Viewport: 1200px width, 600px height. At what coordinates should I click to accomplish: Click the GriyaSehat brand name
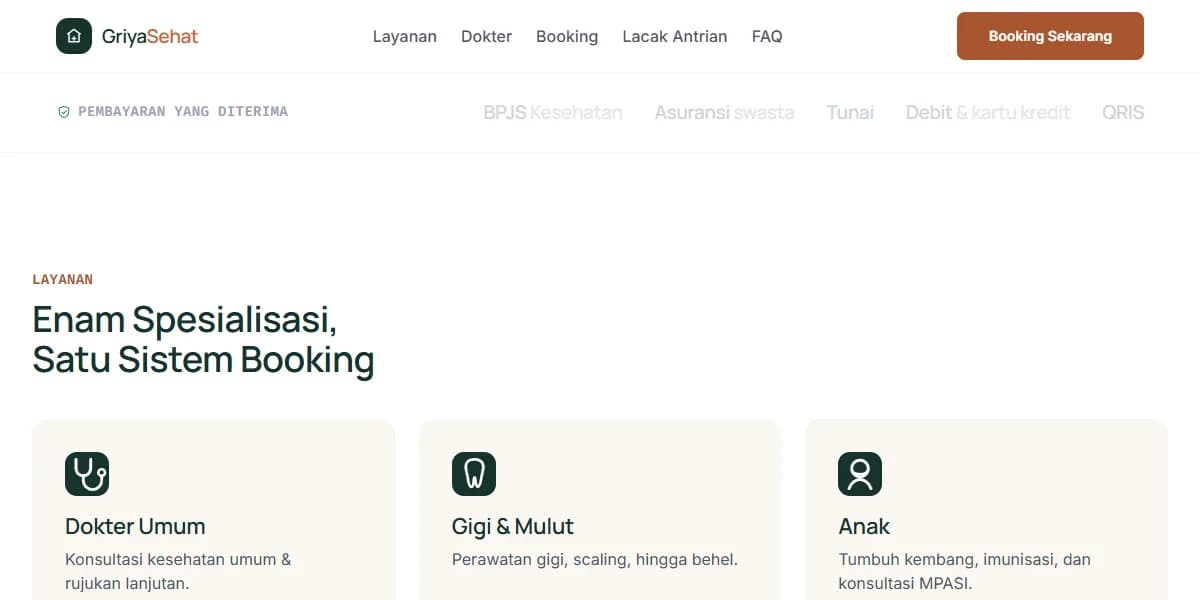pos(150,37)
